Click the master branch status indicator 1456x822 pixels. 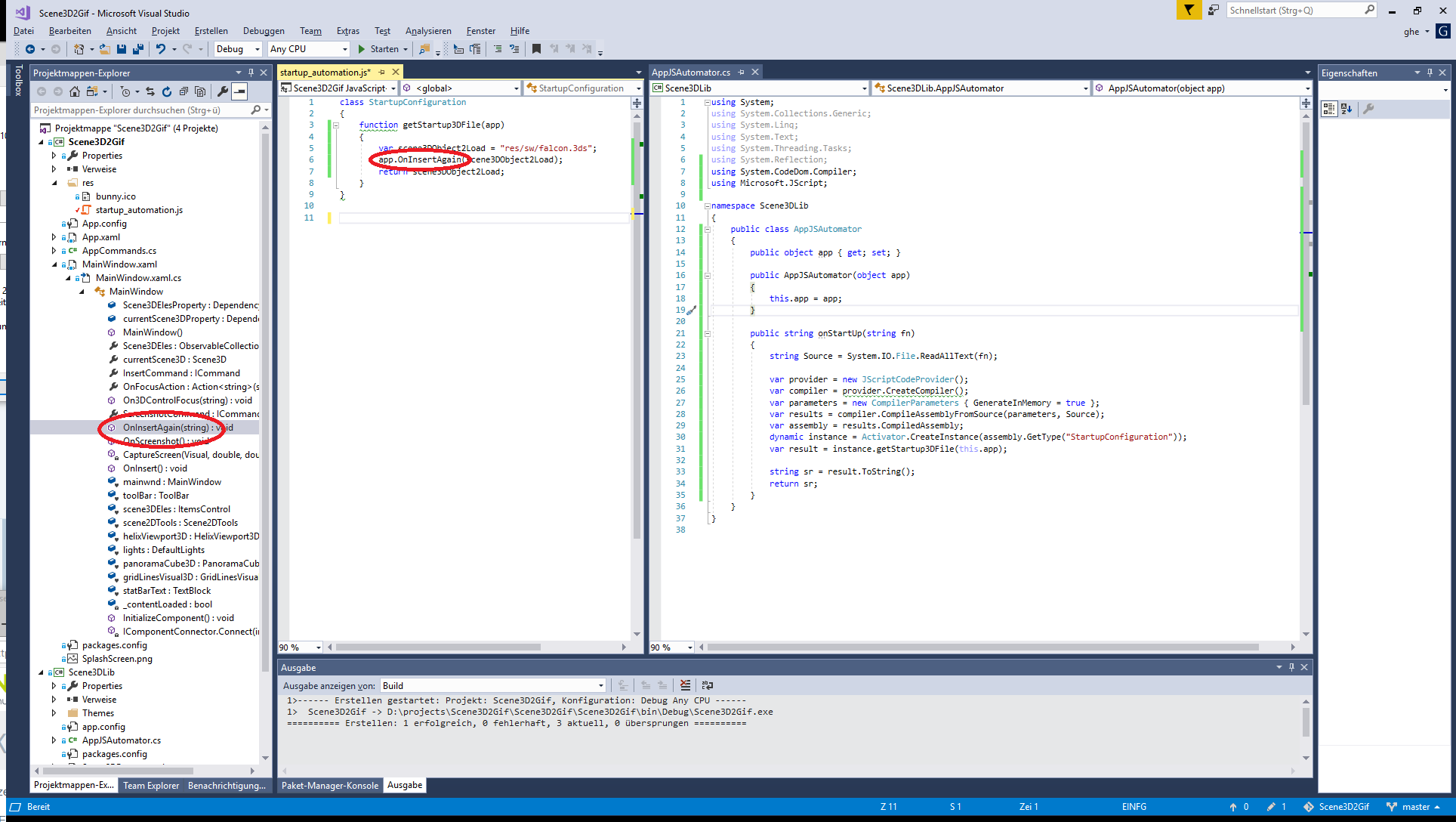click(1414, 806)
